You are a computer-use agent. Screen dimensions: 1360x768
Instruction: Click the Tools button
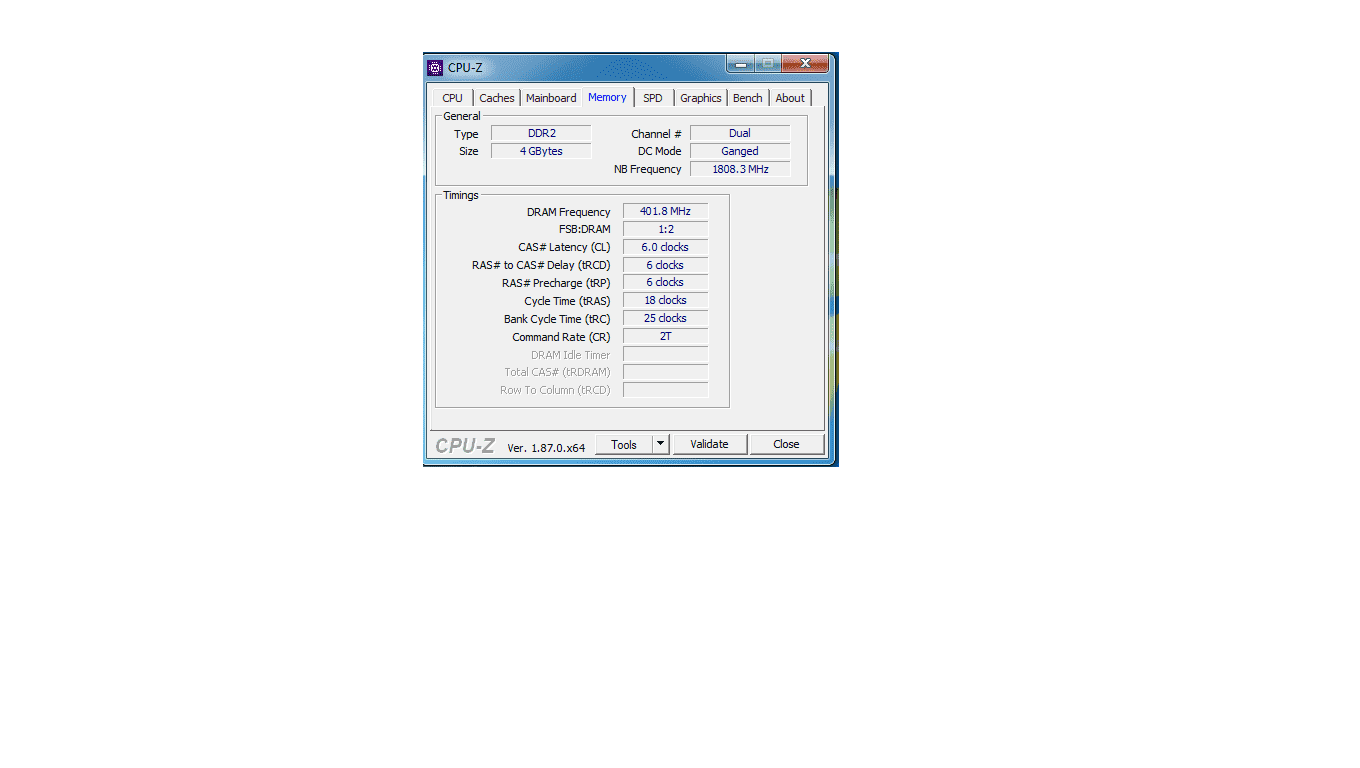[x=624, y=445]
